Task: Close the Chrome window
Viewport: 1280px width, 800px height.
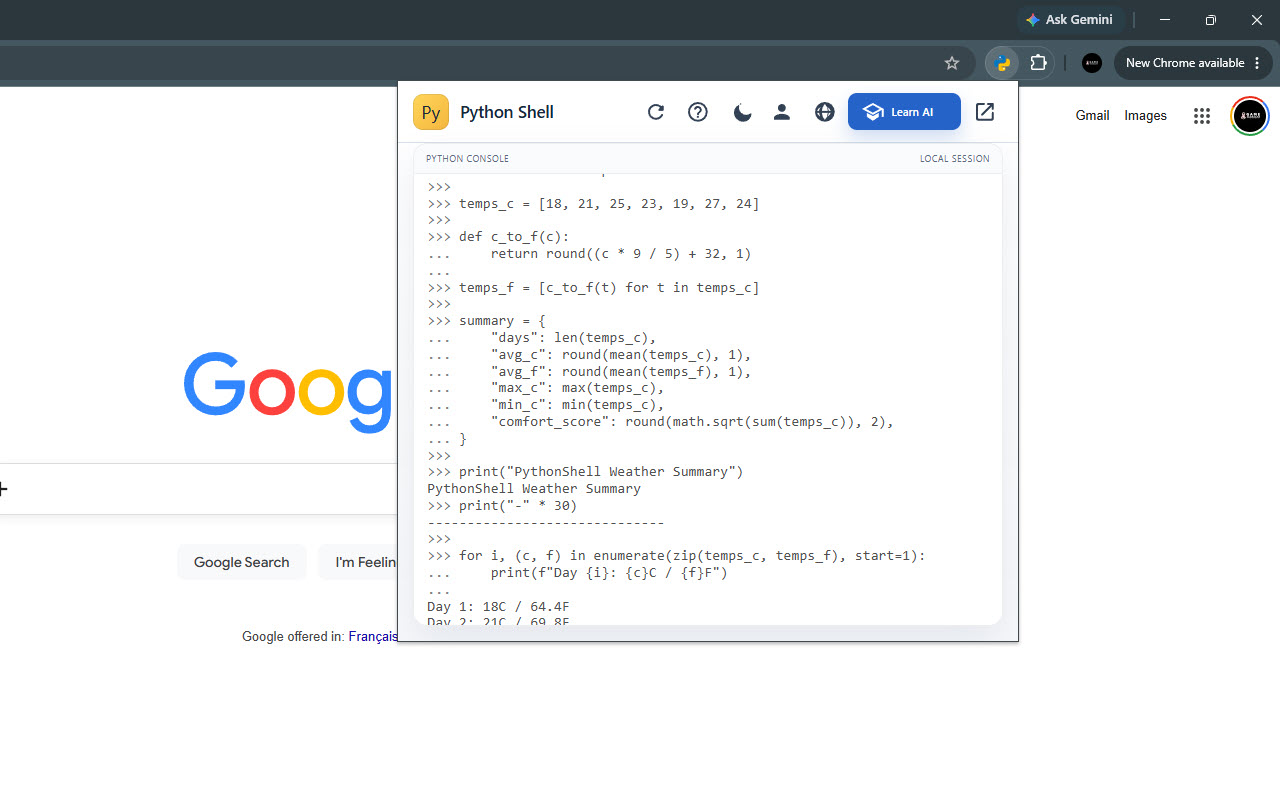Action: [1257, 20]
